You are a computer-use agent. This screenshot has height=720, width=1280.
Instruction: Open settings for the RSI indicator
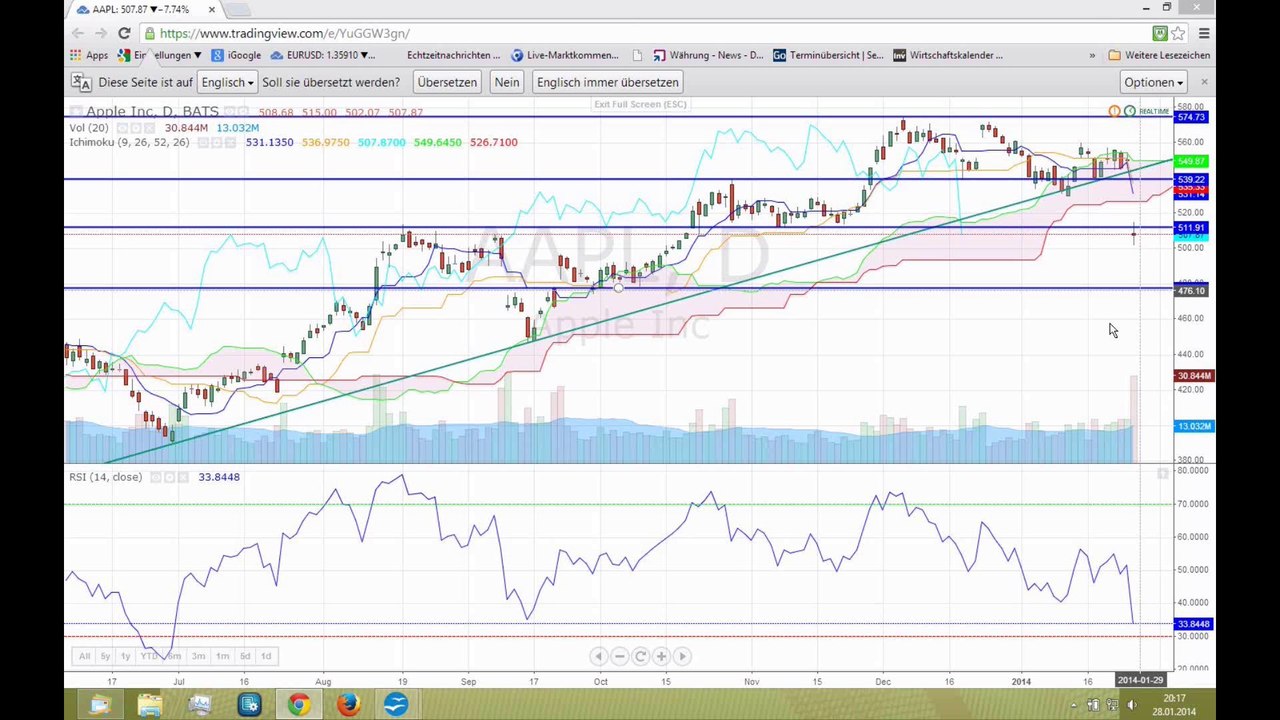[170, 477]
